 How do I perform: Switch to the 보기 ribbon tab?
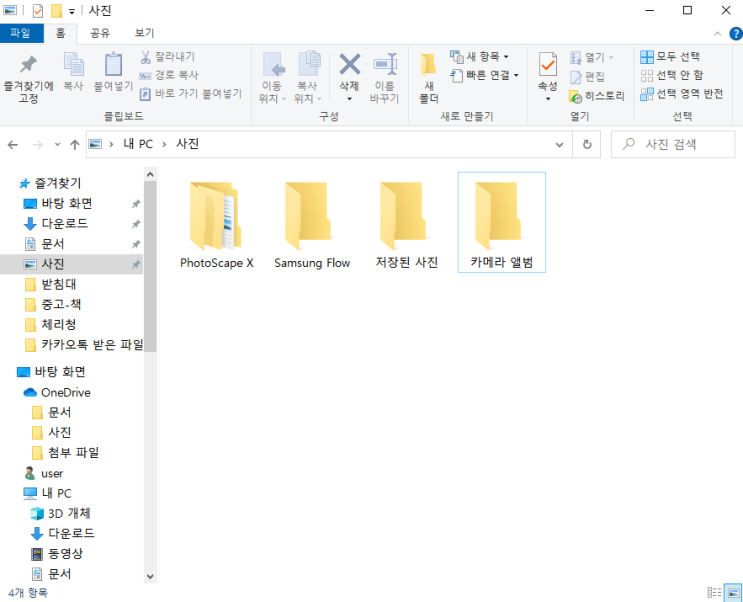[144, 33]
